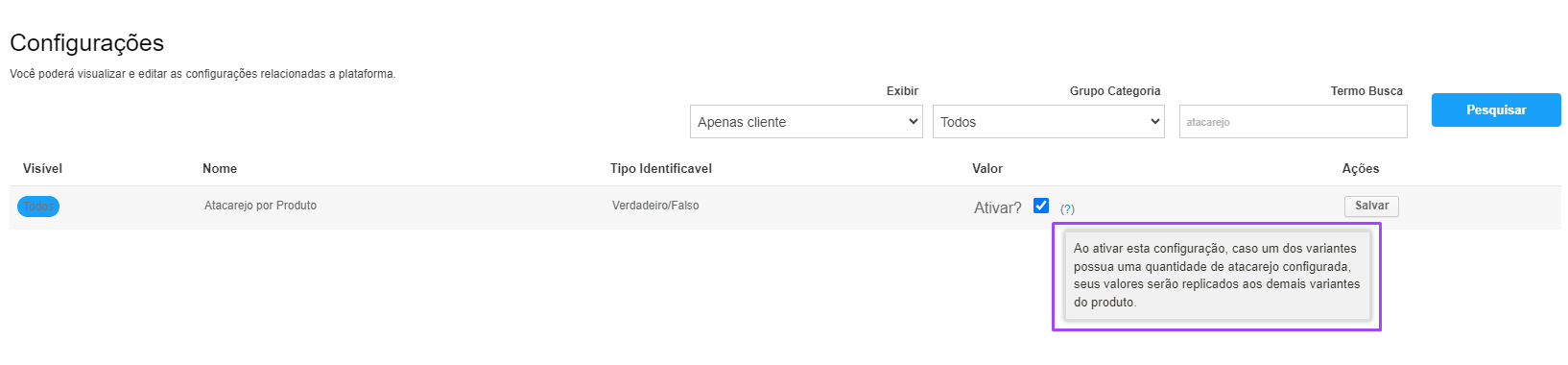
Task: Click the Exibir label above the dropdown
Action: pyautogui.click(x=902, y=91)
